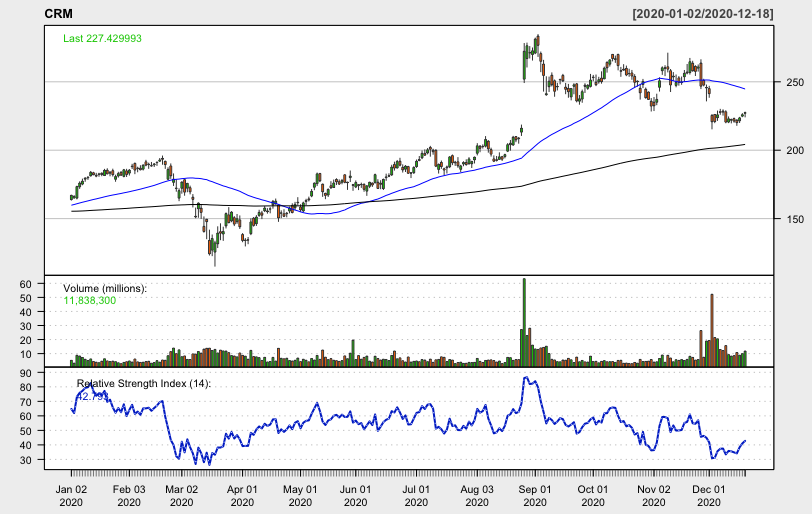The width and height of the screenshot is (812, 514).
Task: Click the 'May 01 2020' date label
Action: click(300, 496)
